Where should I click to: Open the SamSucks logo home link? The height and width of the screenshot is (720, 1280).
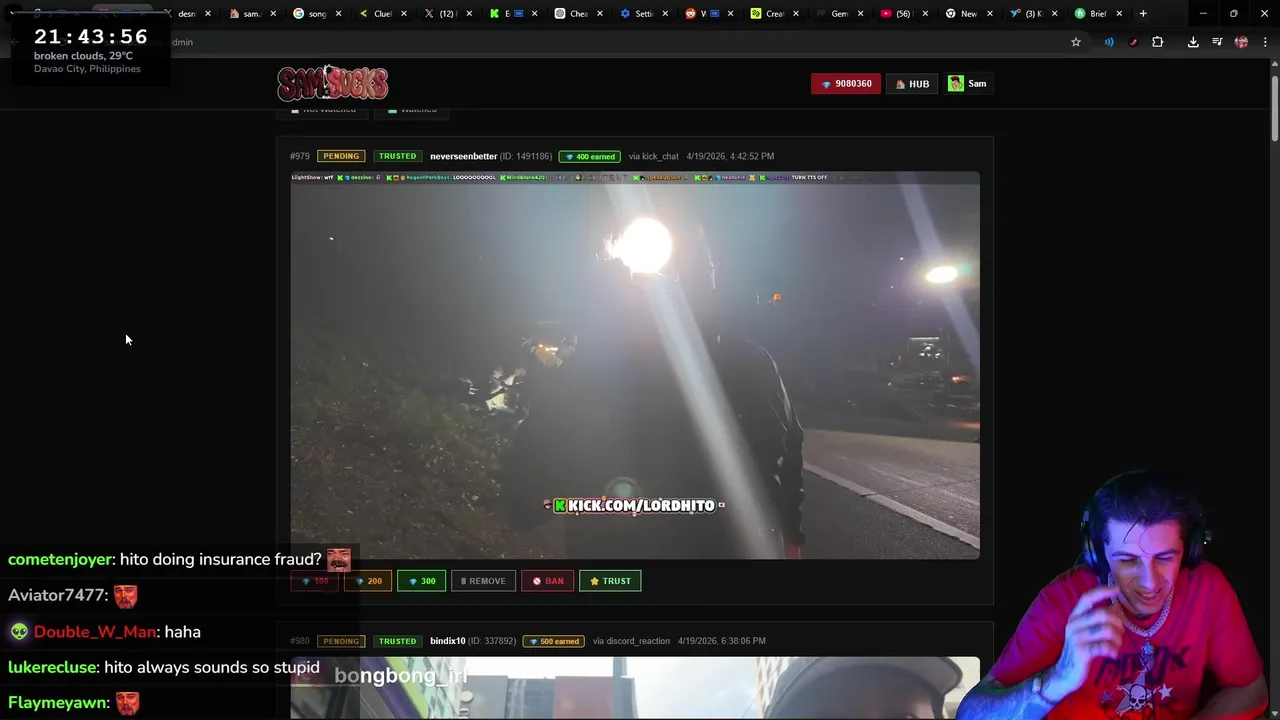[x=333, y=83]
